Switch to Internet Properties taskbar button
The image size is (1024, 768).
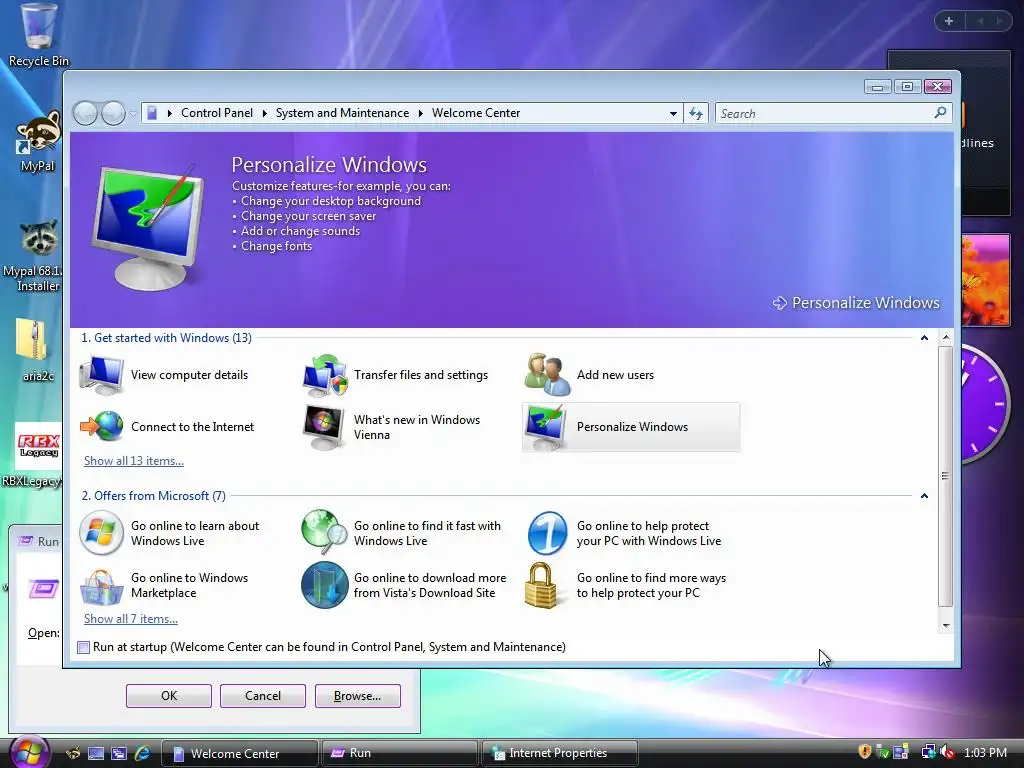click(559, 753)
